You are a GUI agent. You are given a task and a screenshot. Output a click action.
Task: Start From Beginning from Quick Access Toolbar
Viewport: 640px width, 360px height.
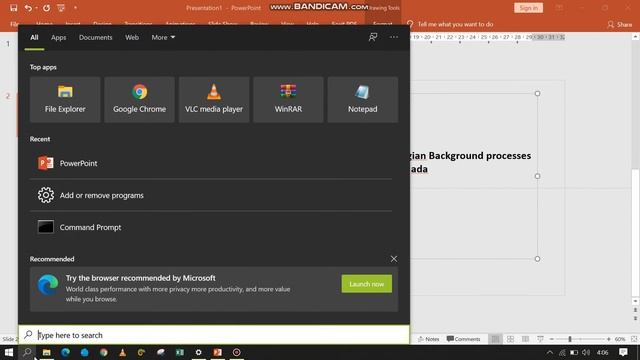(61, 8)
